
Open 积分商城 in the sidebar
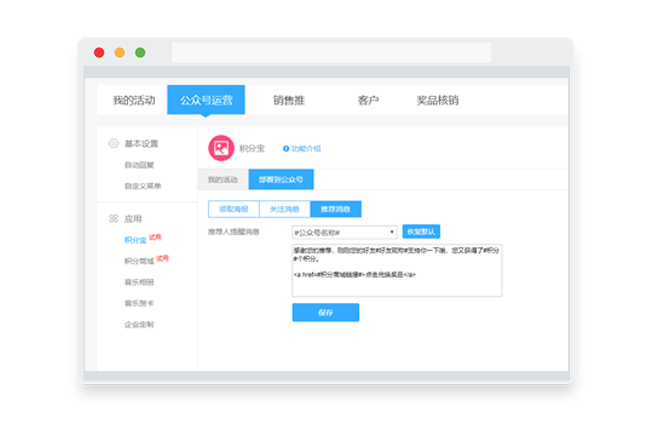[139, 261]
